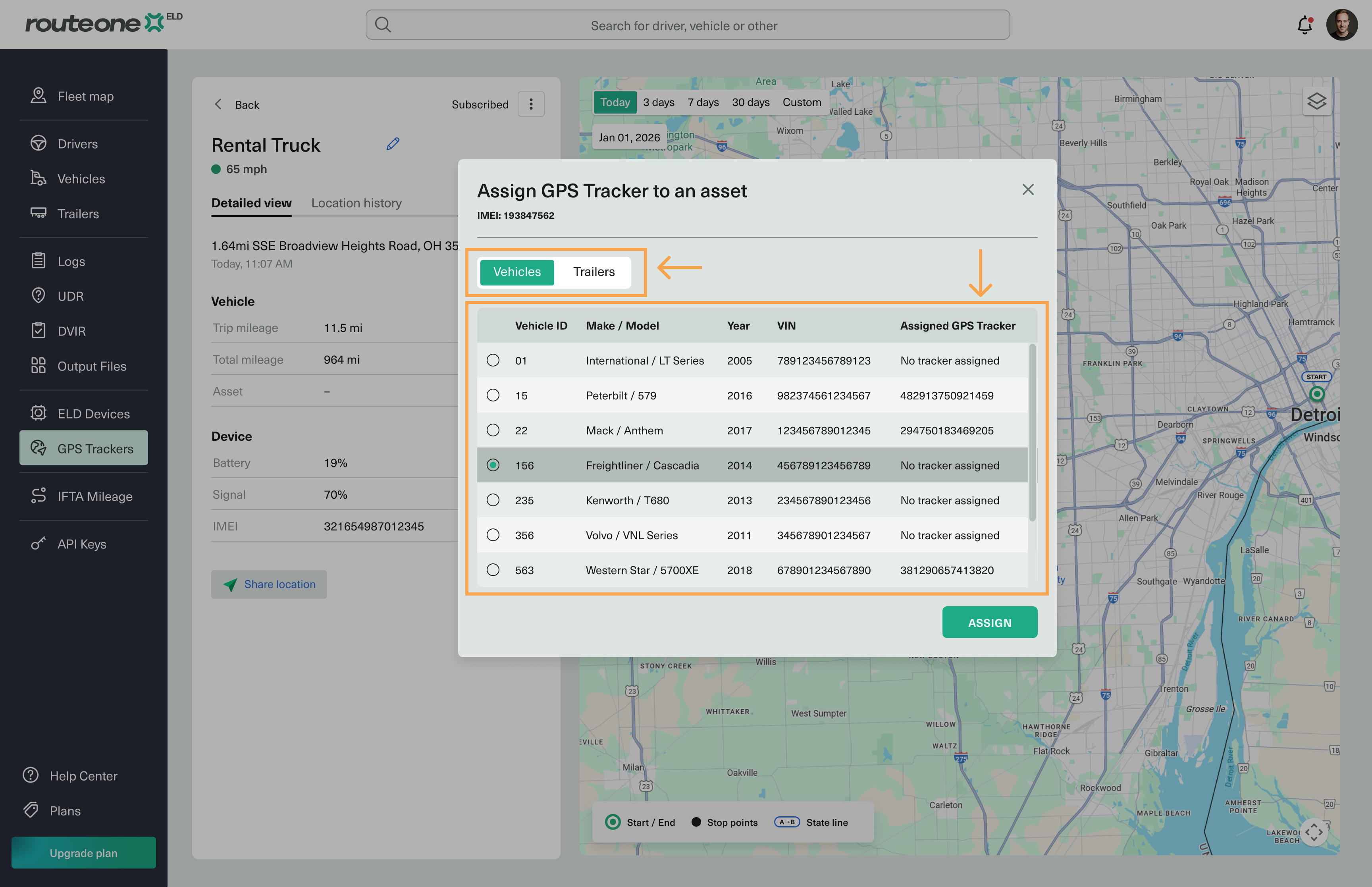Click the IMEI value 321654987012345
The image size is (1372, 887).
[x=374, y=526]
